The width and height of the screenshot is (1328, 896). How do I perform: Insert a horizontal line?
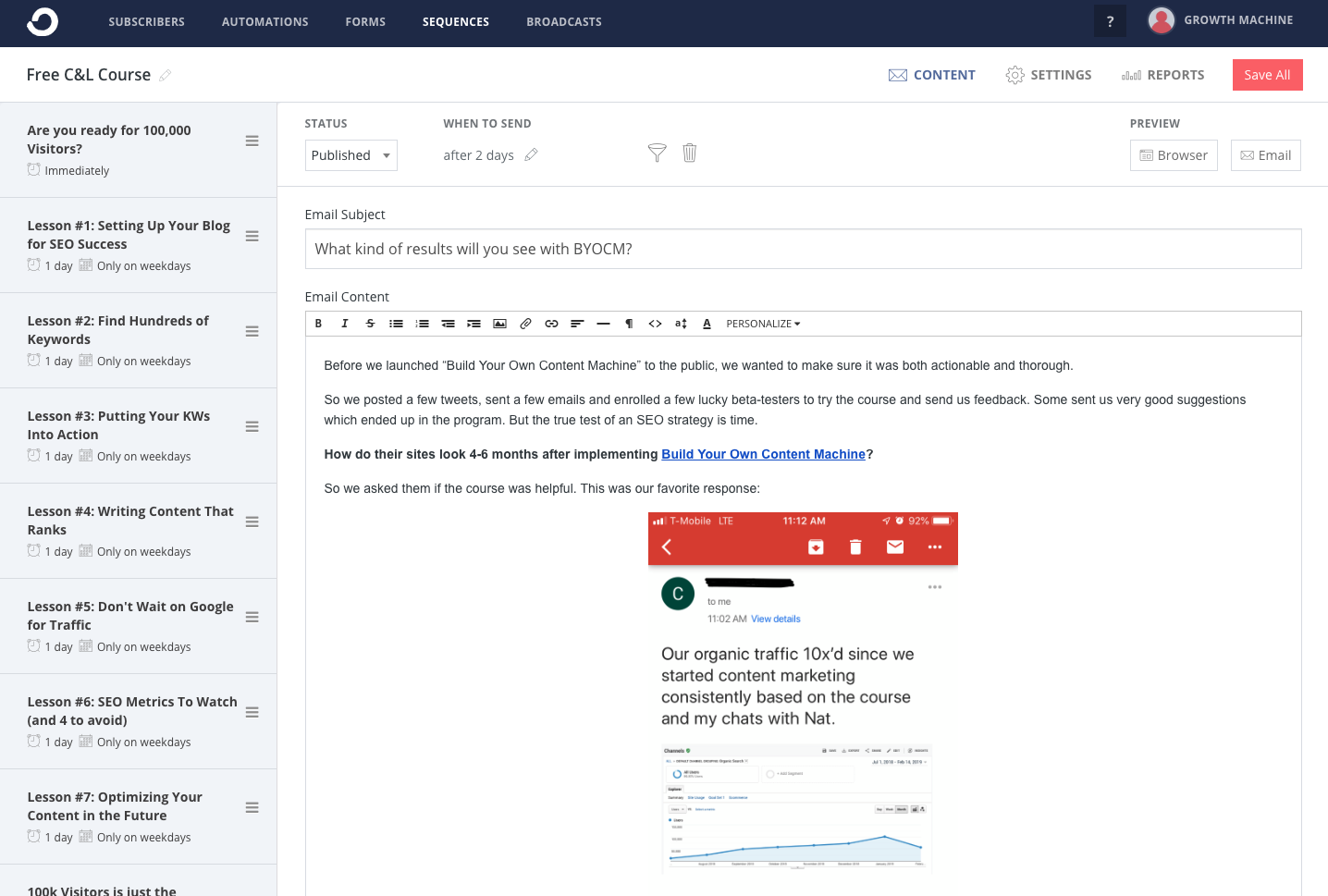603,324
